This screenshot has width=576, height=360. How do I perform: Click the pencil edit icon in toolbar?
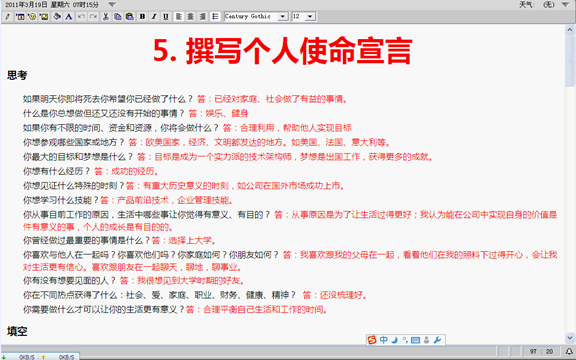pyautogui.click(x=8, y=17)
